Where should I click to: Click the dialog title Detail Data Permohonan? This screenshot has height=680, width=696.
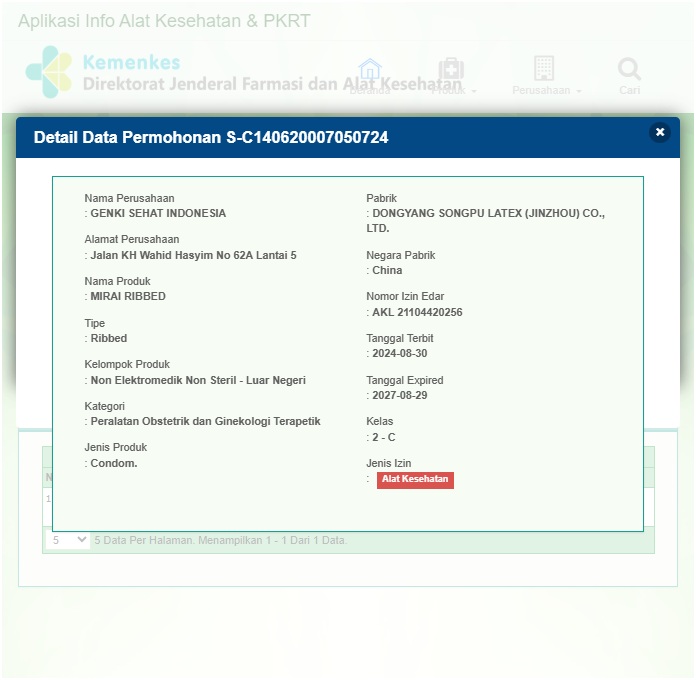click(x=211, y=137)
